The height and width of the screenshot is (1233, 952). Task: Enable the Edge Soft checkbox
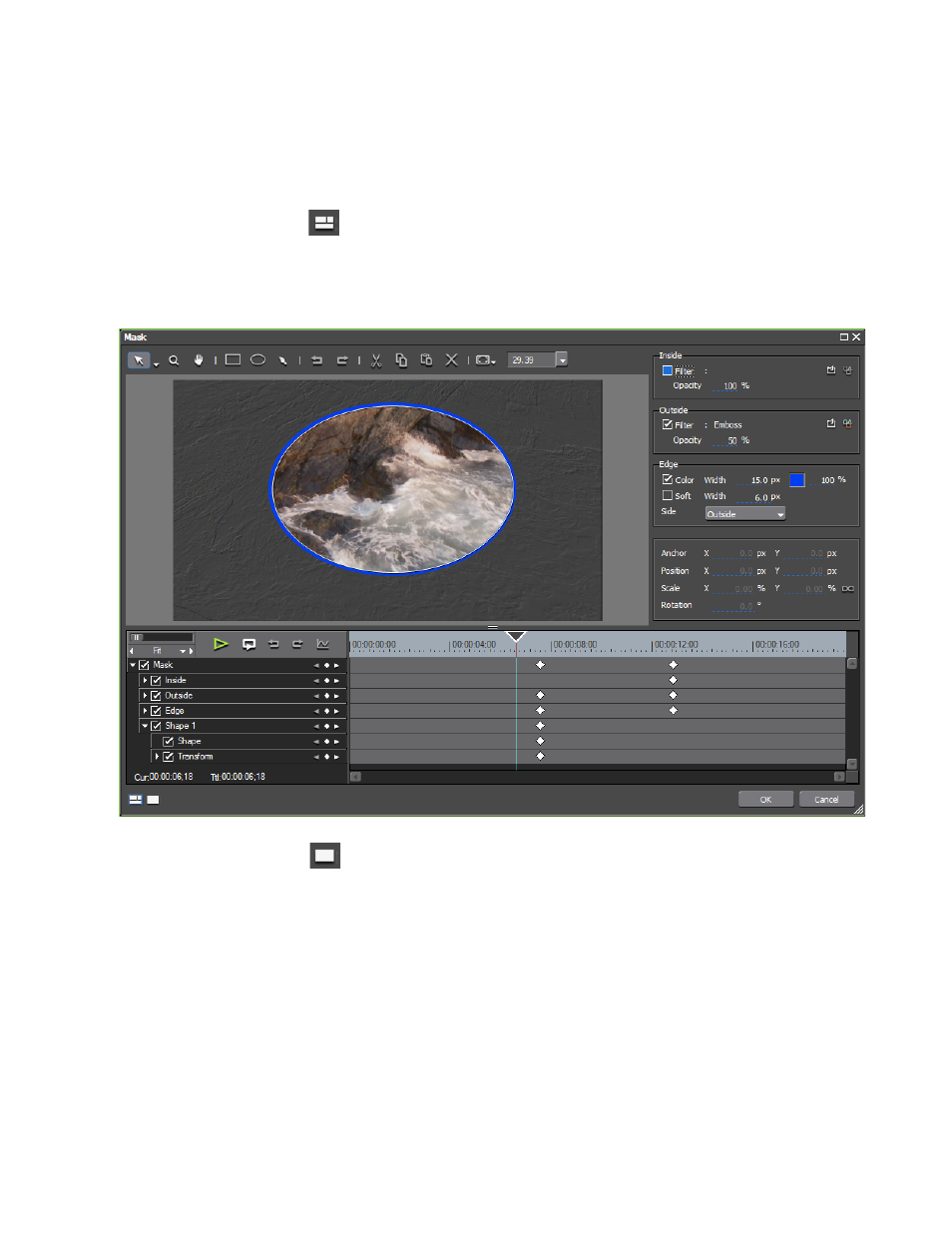tap(668, 495)
